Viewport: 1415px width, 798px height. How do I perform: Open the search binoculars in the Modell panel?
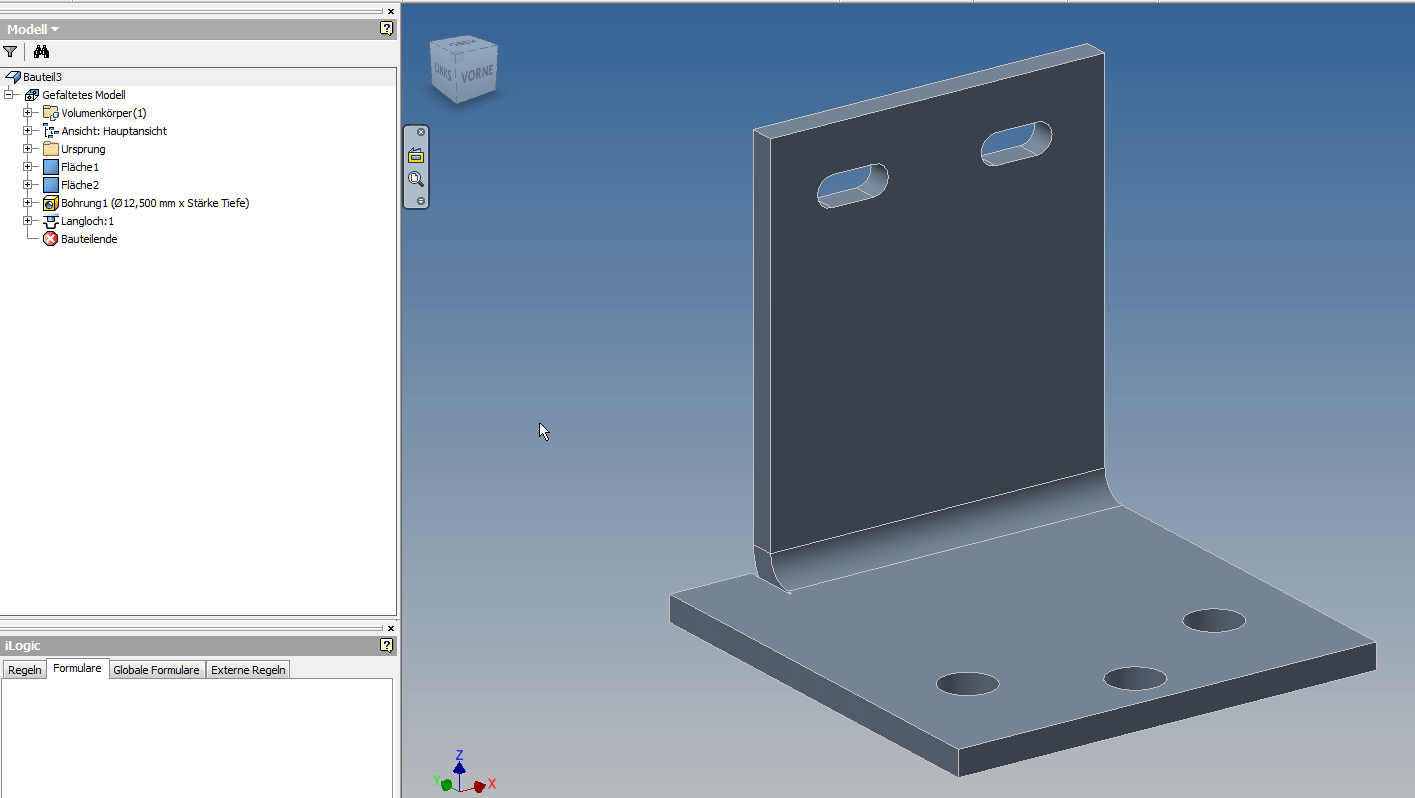[40, 51]
